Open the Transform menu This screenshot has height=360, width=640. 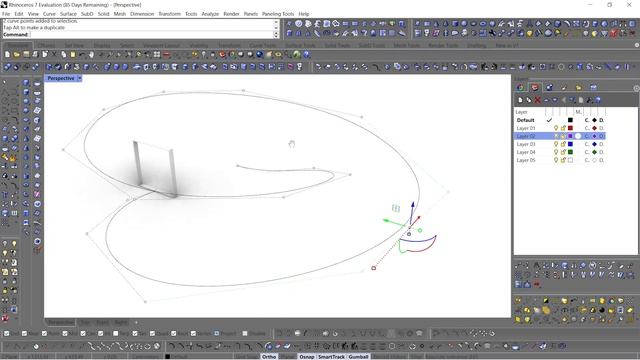[169, 14]
